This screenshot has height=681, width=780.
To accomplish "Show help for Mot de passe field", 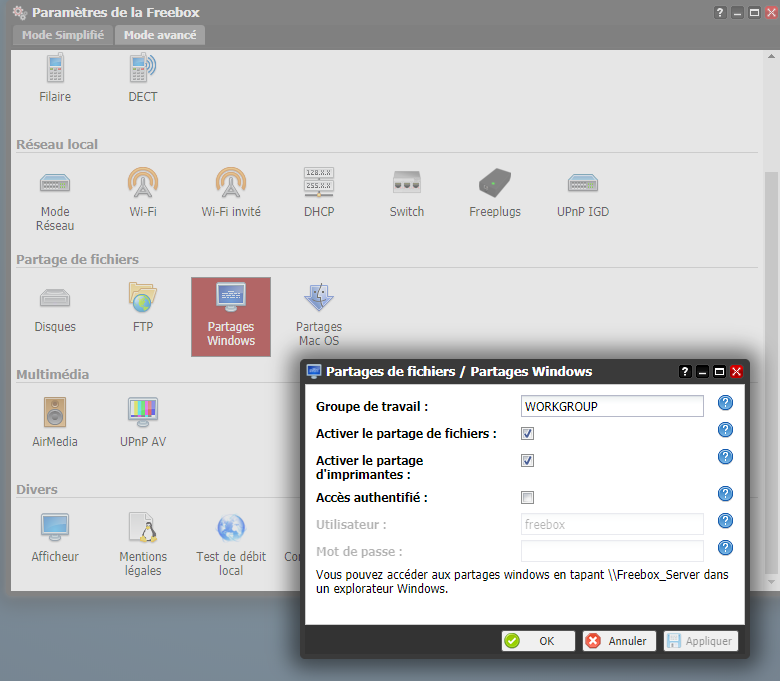I will 725,548.
